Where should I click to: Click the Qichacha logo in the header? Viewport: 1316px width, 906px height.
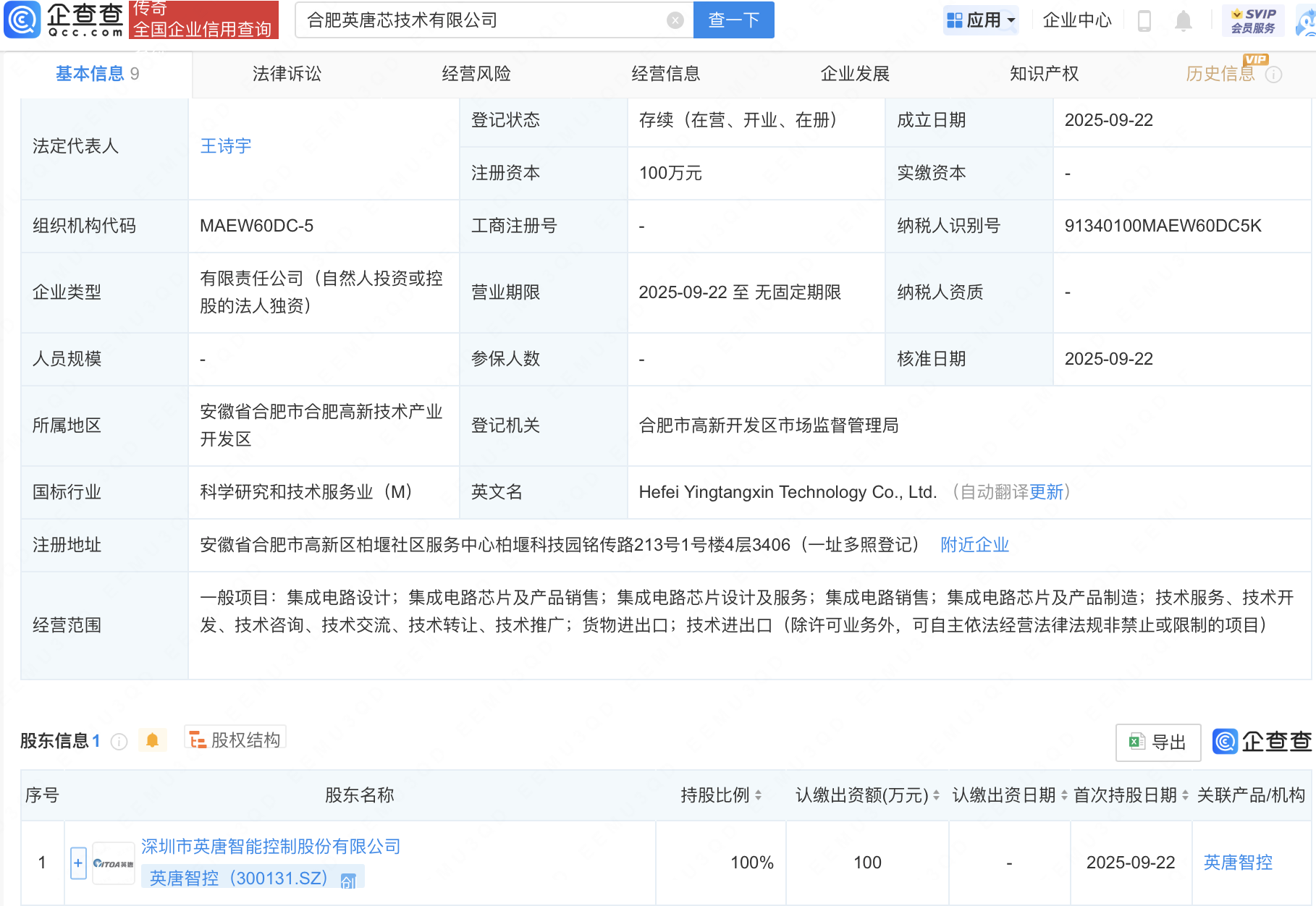coord(64,20)
